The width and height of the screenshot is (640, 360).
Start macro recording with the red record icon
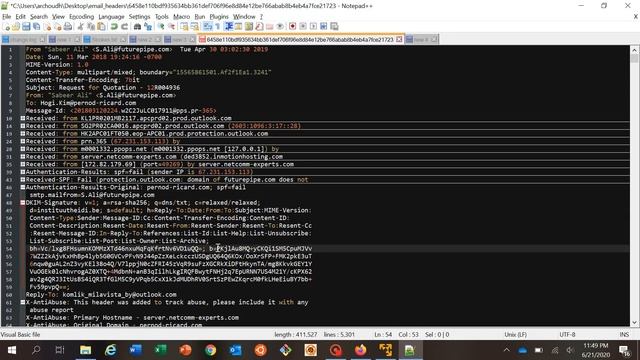click(x=292, y=27)
